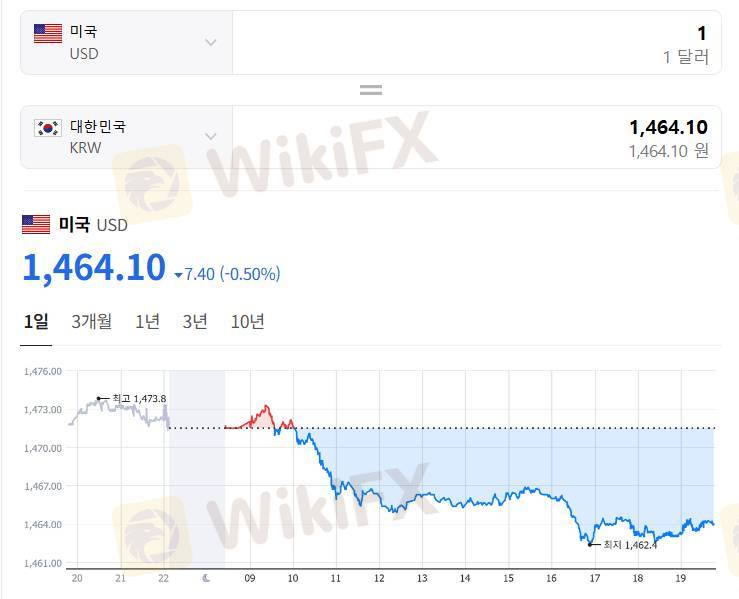Click the 최저 1,462.4 low marker
This screenshot has width=739, height=599.
(623, 545)
